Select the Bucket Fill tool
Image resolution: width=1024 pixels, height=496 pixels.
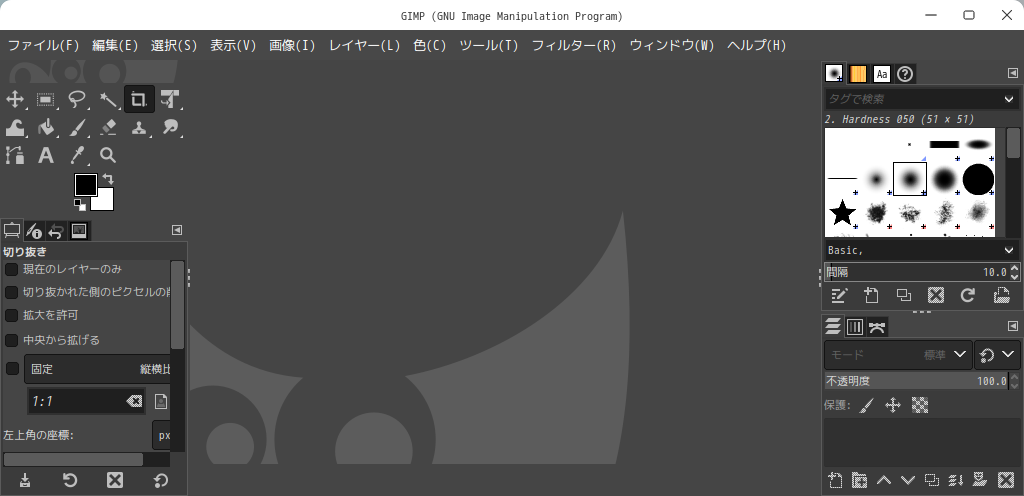[x=46, y=127]
